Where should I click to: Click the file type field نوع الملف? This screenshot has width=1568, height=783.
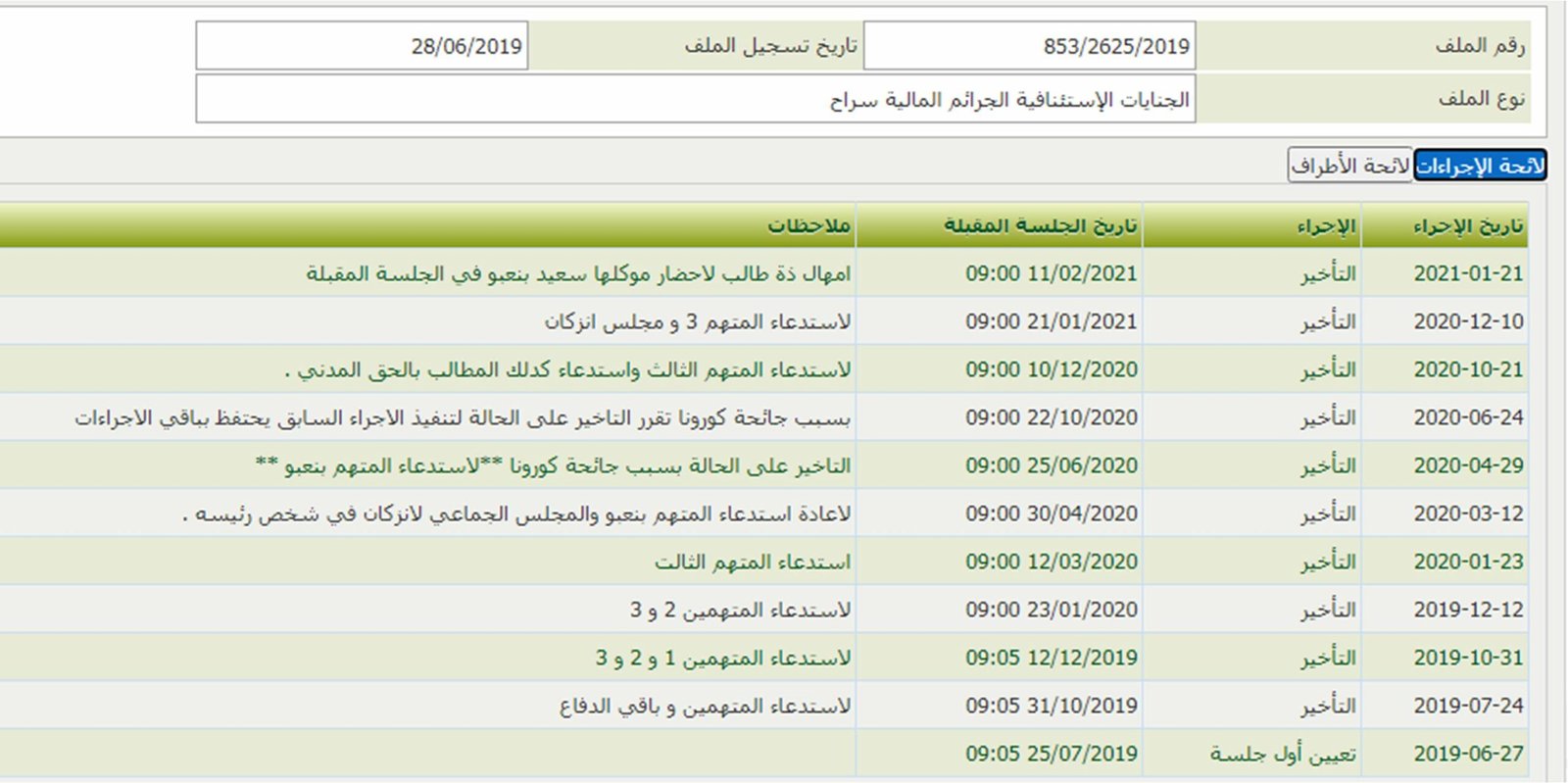695,99
